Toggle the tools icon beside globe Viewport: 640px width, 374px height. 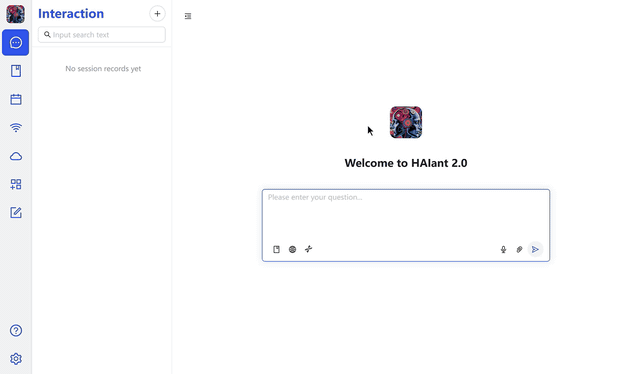pos(309,249)
